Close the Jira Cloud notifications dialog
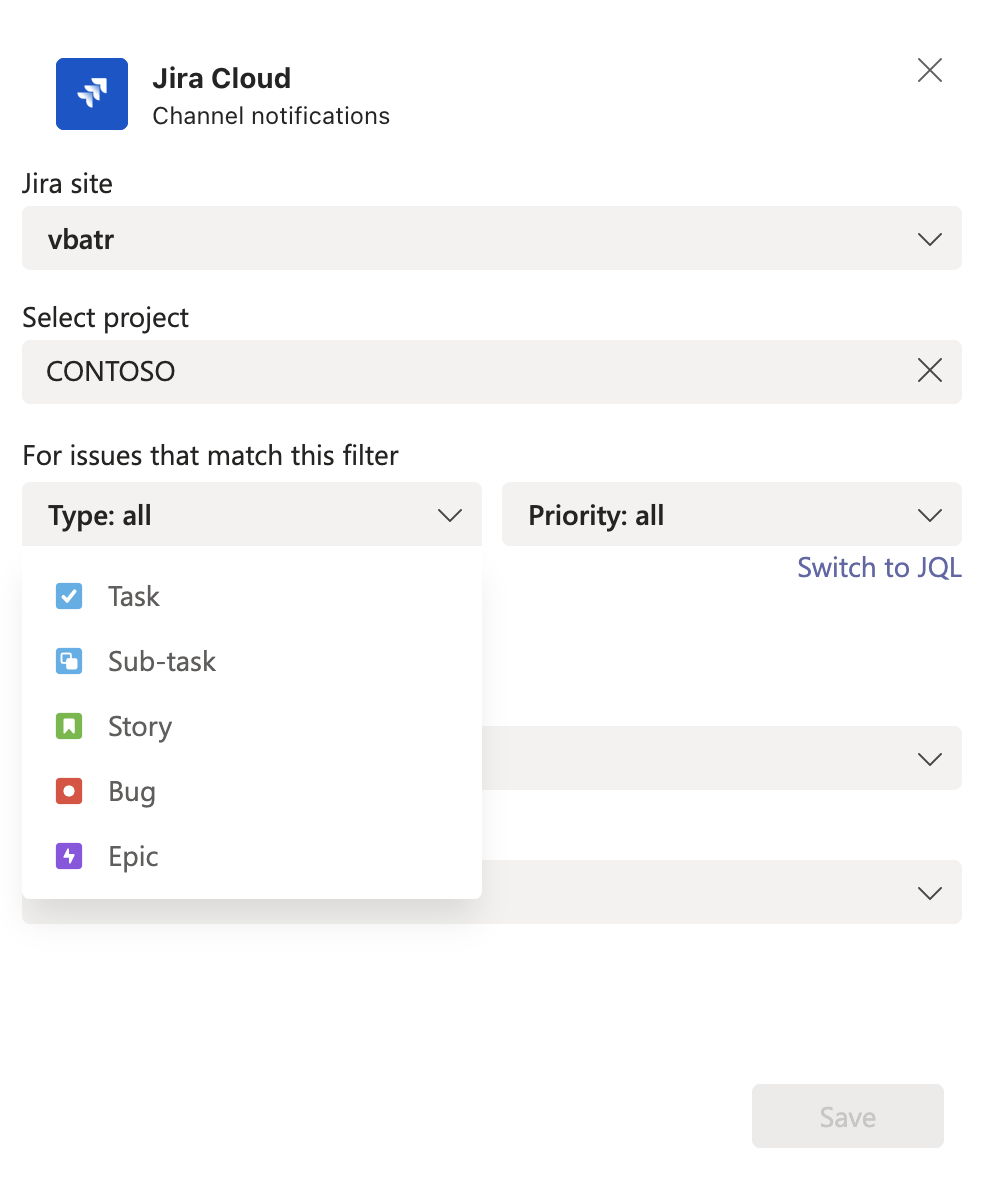 929,70
